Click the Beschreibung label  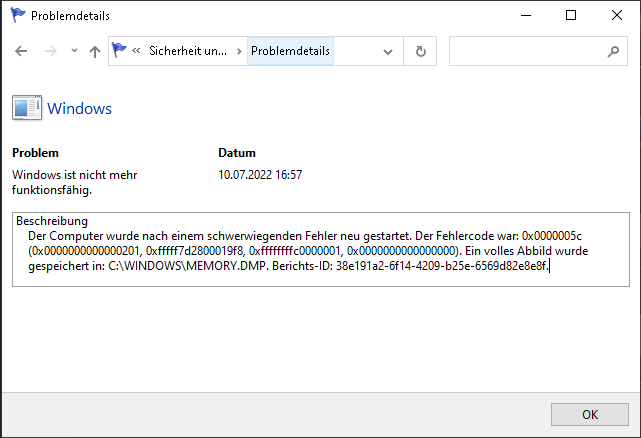pos(52,221)
